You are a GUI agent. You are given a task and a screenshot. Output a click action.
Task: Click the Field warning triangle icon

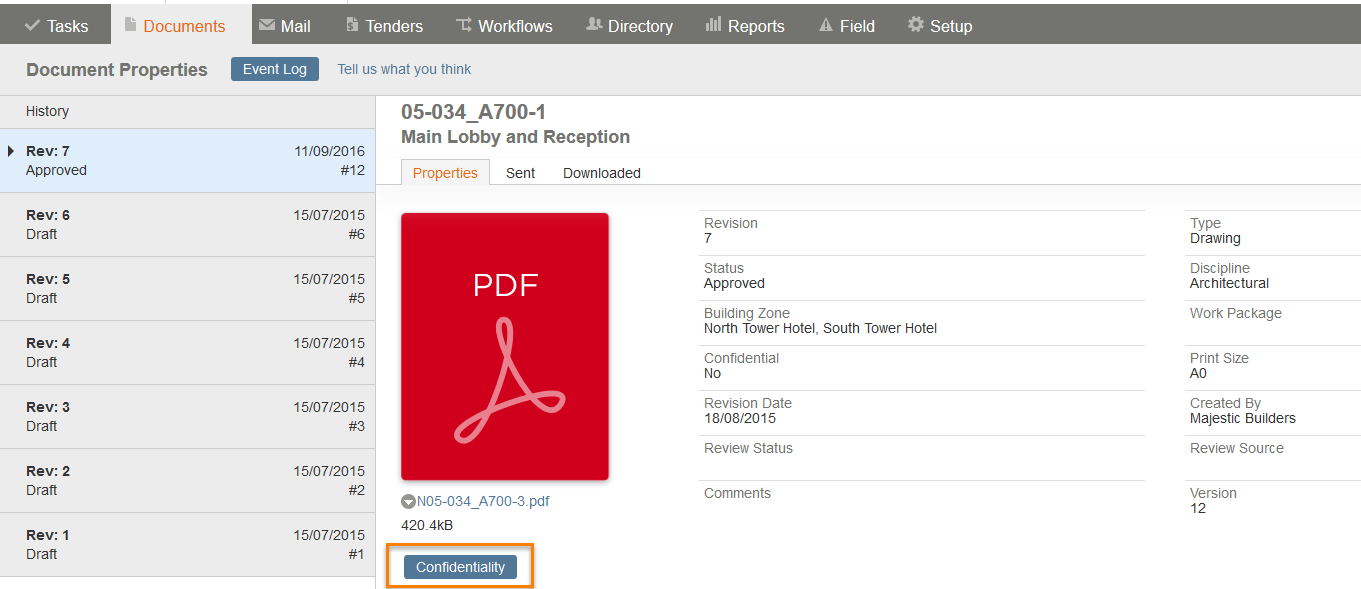click(826, 25)
